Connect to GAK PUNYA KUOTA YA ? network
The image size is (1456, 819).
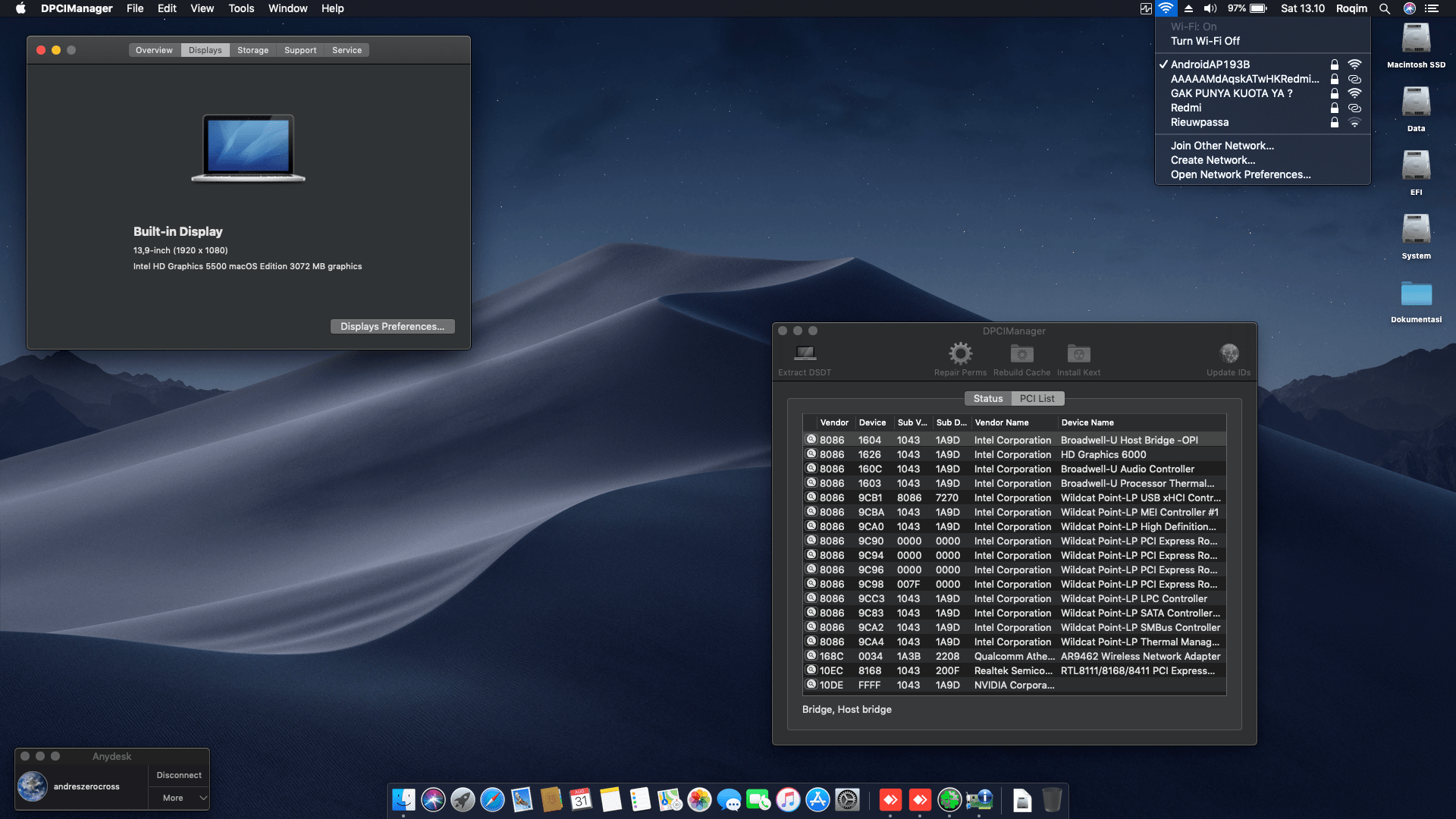[x=1263, y=93]
